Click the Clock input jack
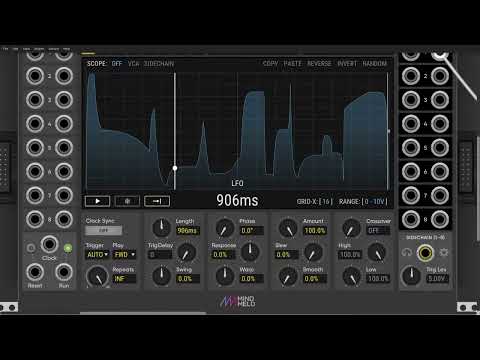Image resolution: width=480 pixels, height=360 pixels. tap(49, 244)
